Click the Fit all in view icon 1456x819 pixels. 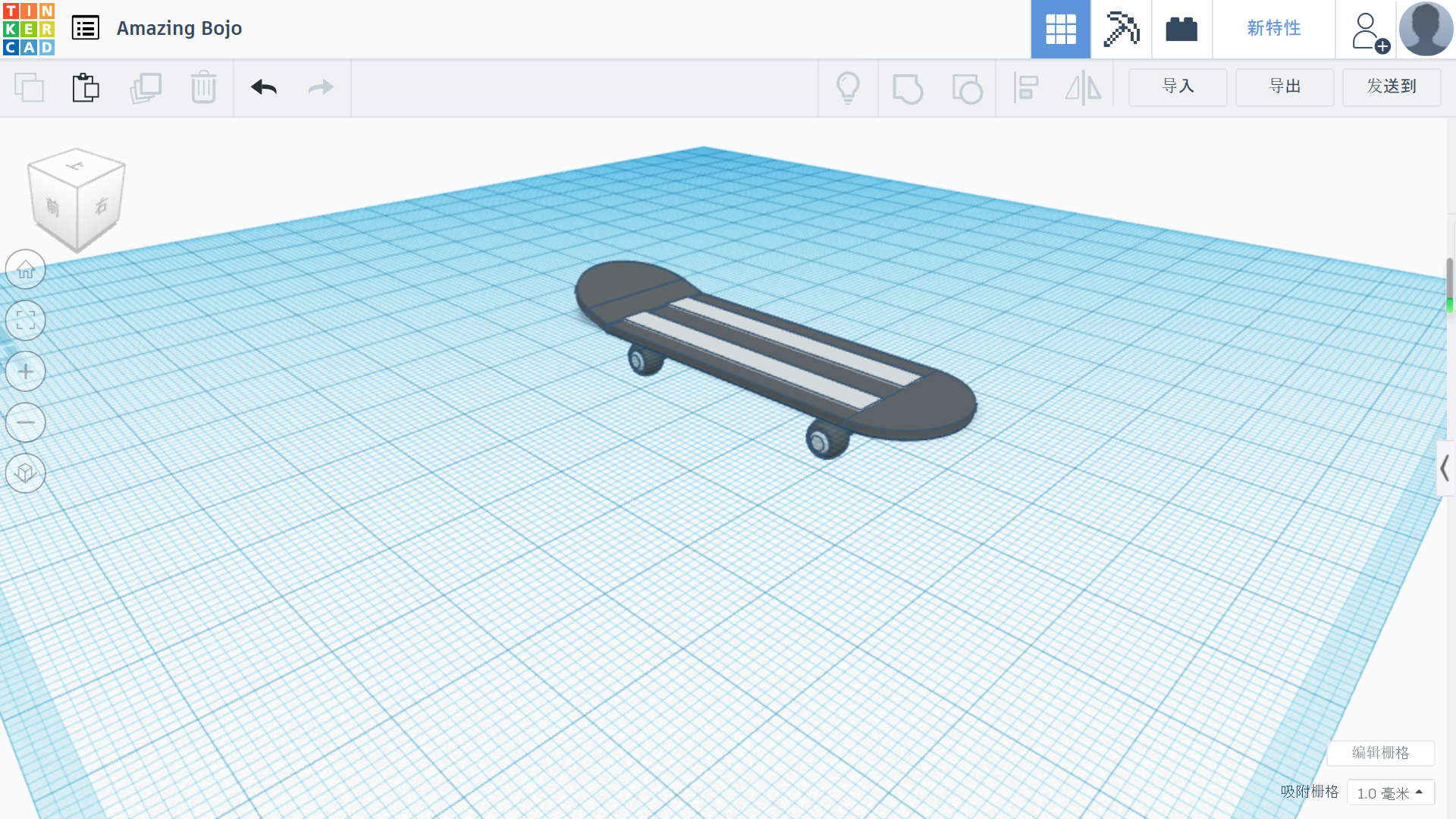point(26,321)
